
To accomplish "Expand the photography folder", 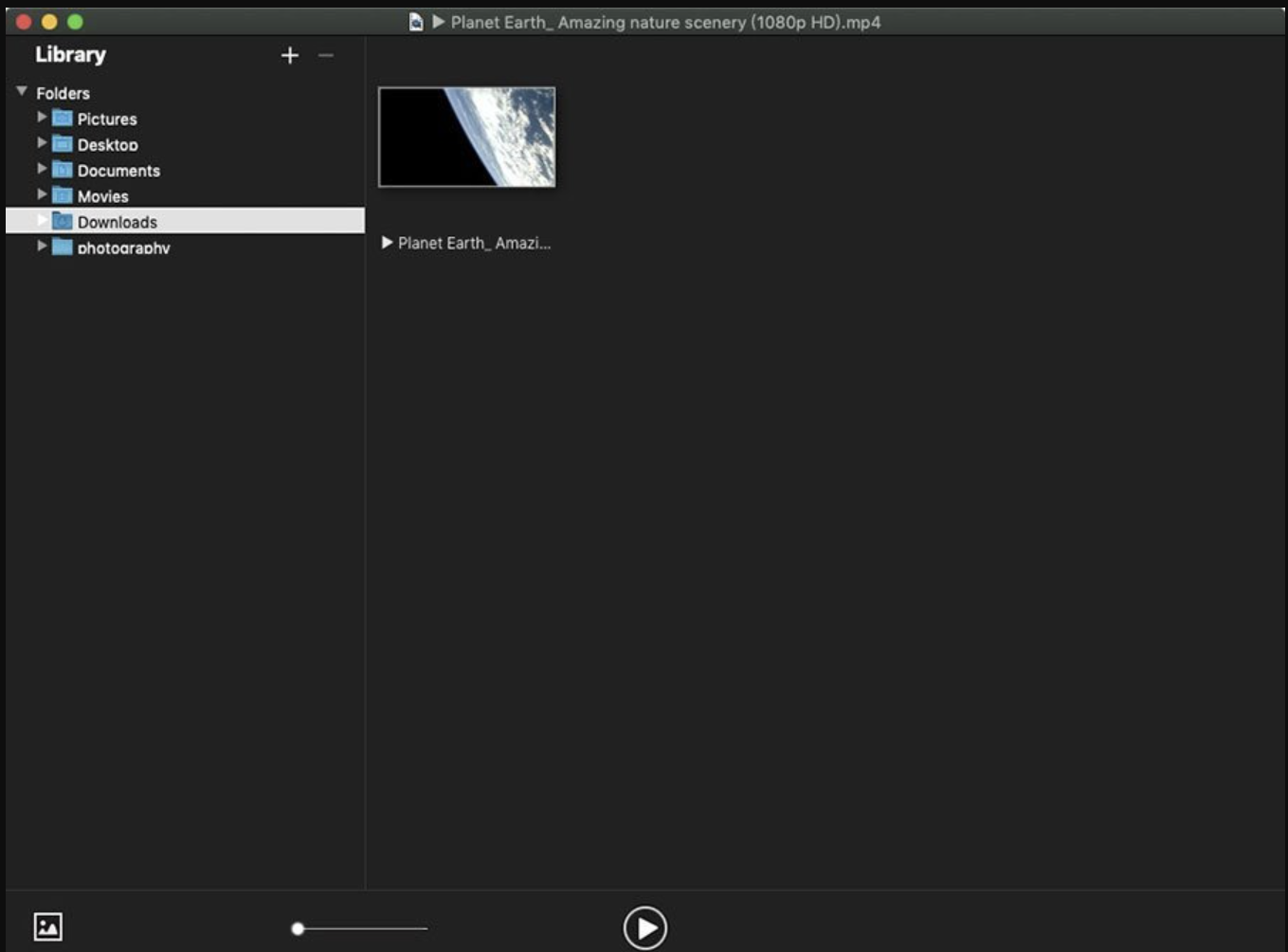I will [x=42, y=247].
